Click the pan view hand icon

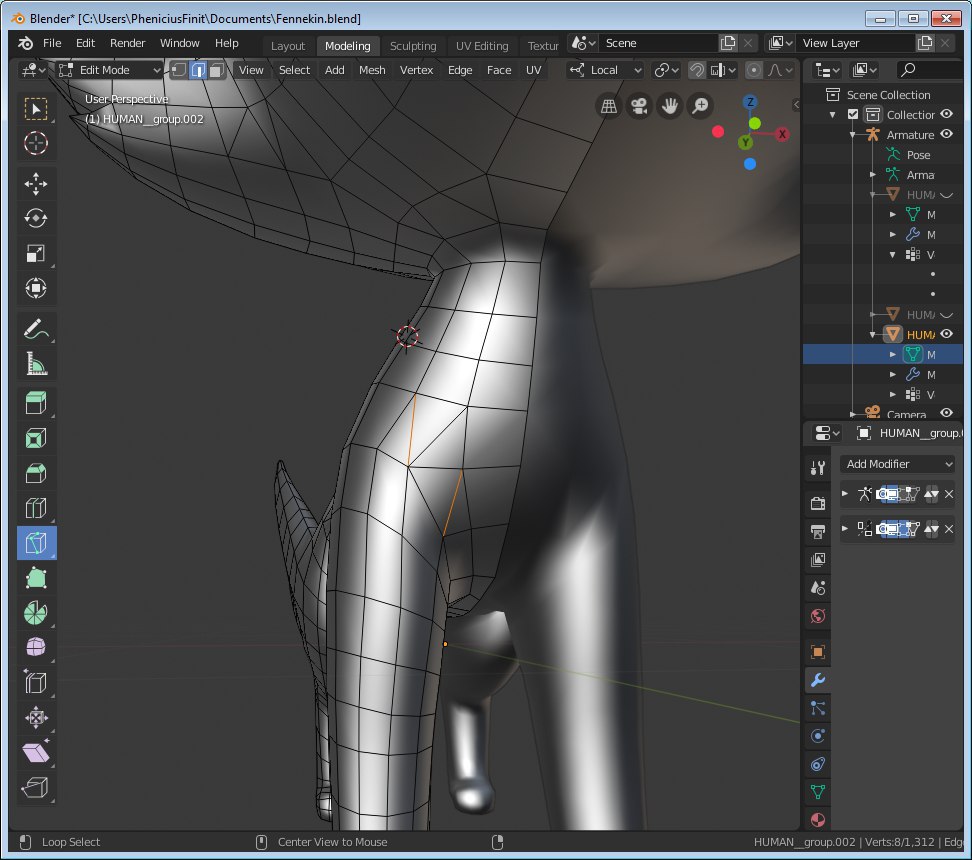click(x=669, y=106)
